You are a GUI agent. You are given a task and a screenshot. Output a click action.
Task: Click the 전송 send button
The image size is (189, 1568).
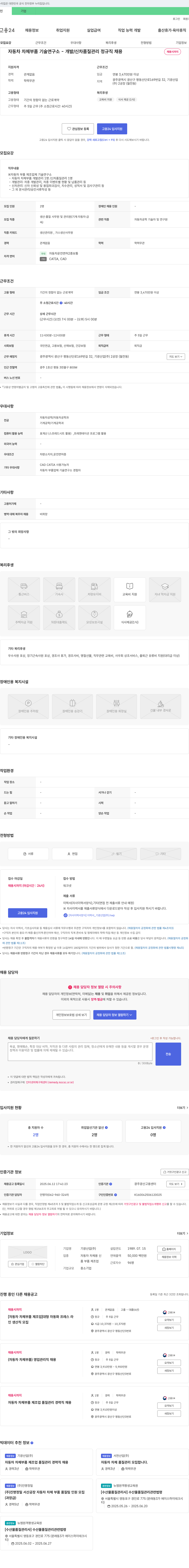coord(168,1054)
